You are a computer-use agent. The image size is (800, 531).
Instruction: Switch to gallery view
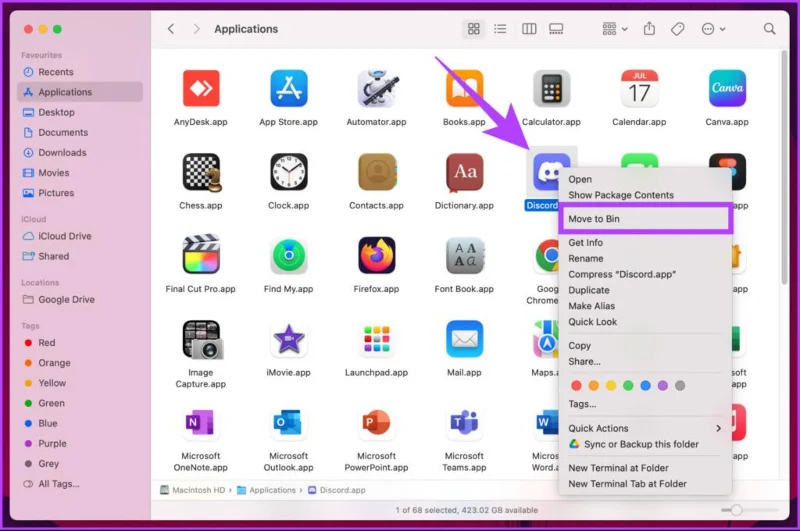click(556, 29)
